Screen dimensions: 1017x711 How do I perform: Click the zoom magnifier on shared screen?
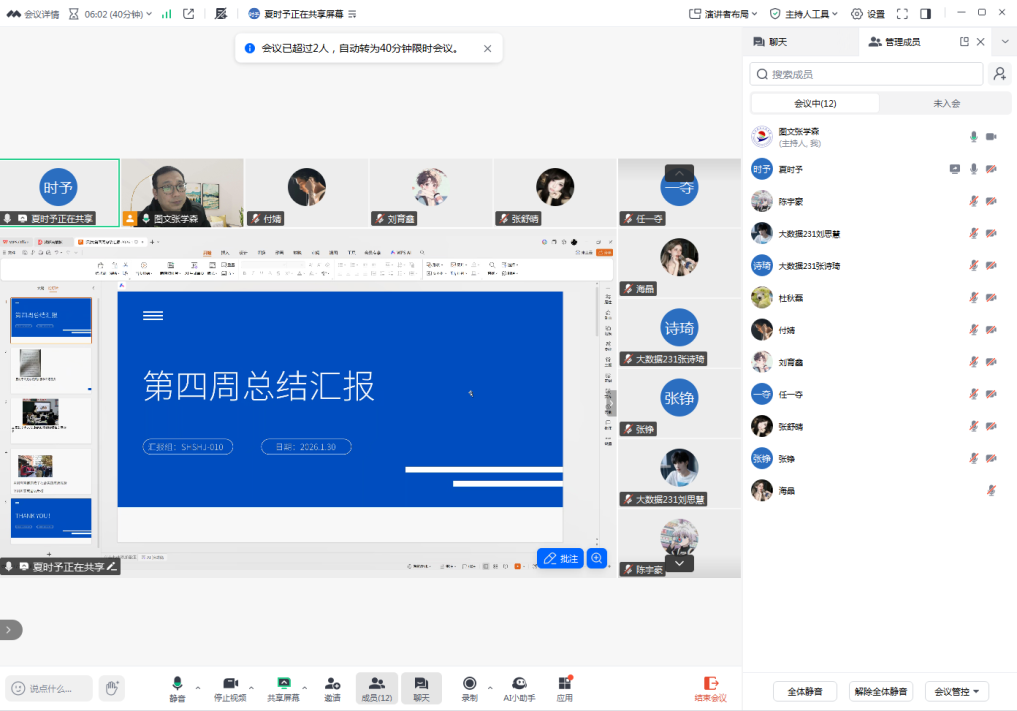[597, 559]
